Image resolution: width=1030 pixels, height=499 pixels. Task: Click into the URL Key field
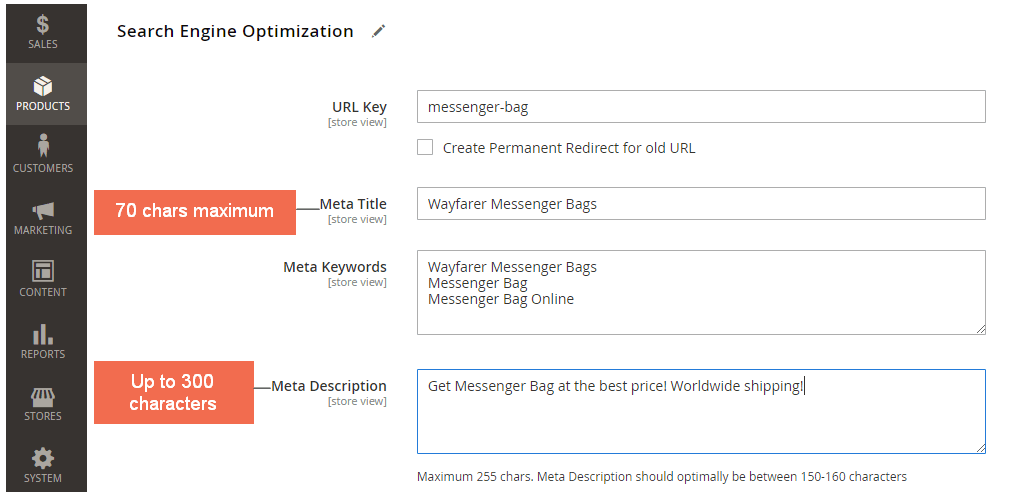700,107
